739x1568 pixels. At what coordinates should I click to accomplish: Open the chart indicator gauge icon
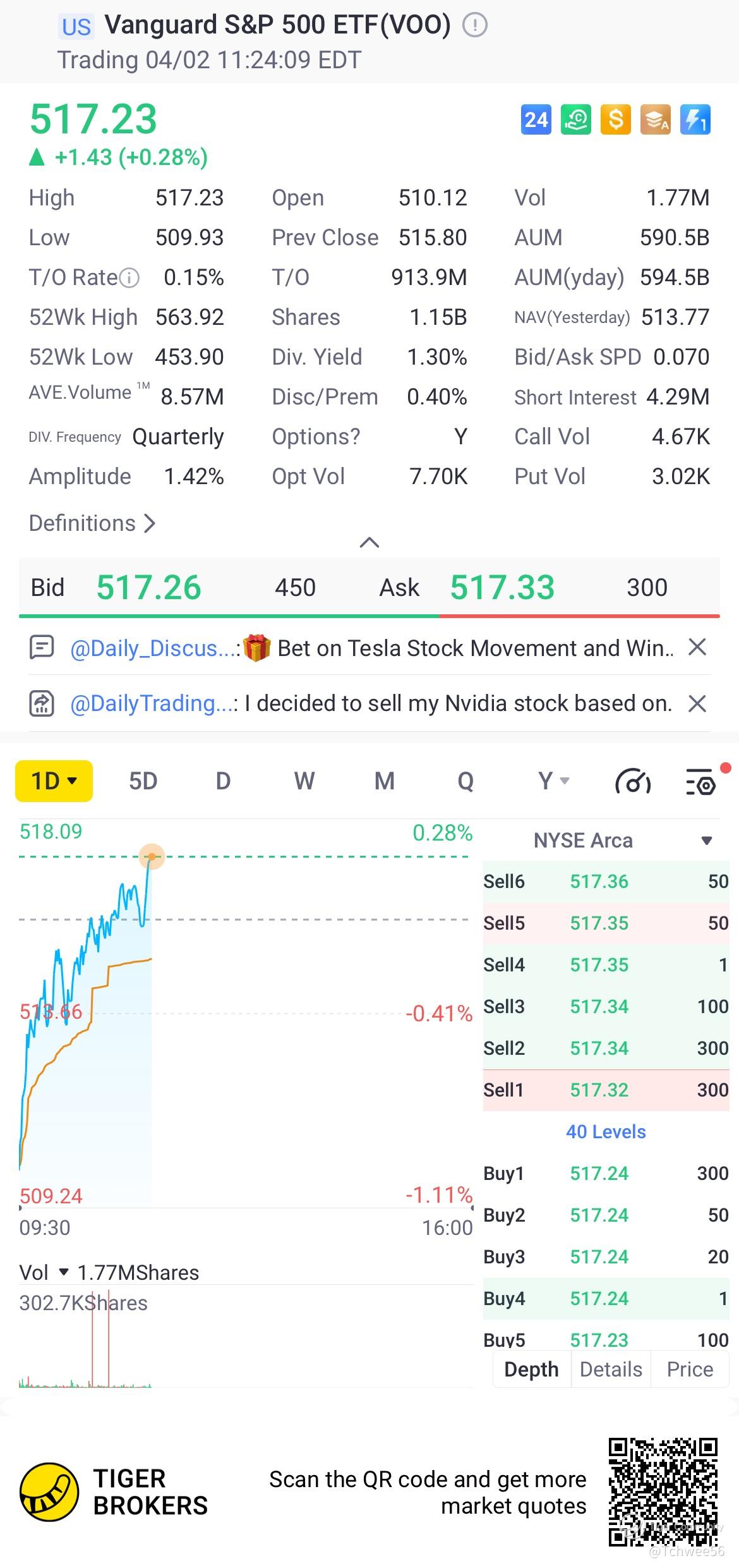pyautogui.click(x=633, y=782)
